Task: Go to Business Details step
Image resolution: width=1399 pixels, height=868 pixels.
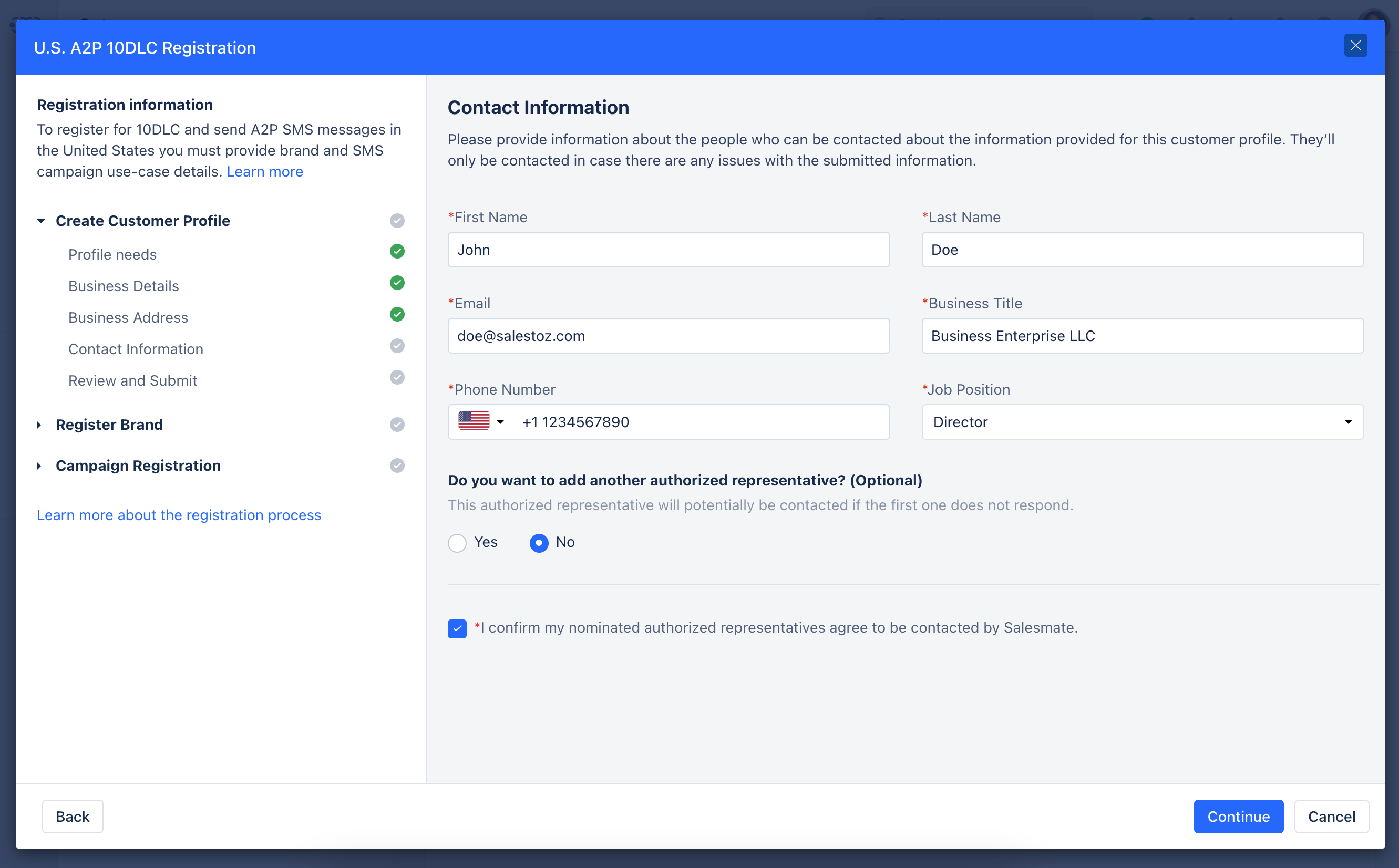Action: 124,286
